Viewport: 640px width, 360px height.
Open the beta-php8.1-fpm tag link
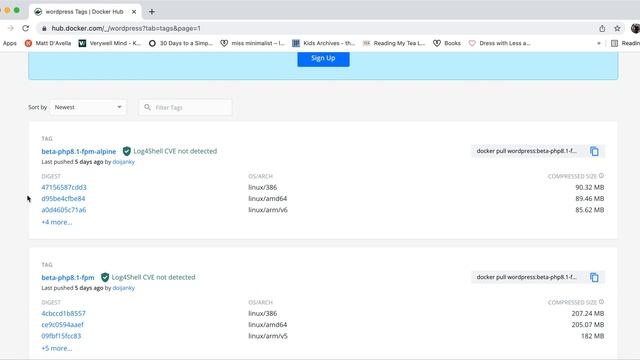[x=68, y=278]
